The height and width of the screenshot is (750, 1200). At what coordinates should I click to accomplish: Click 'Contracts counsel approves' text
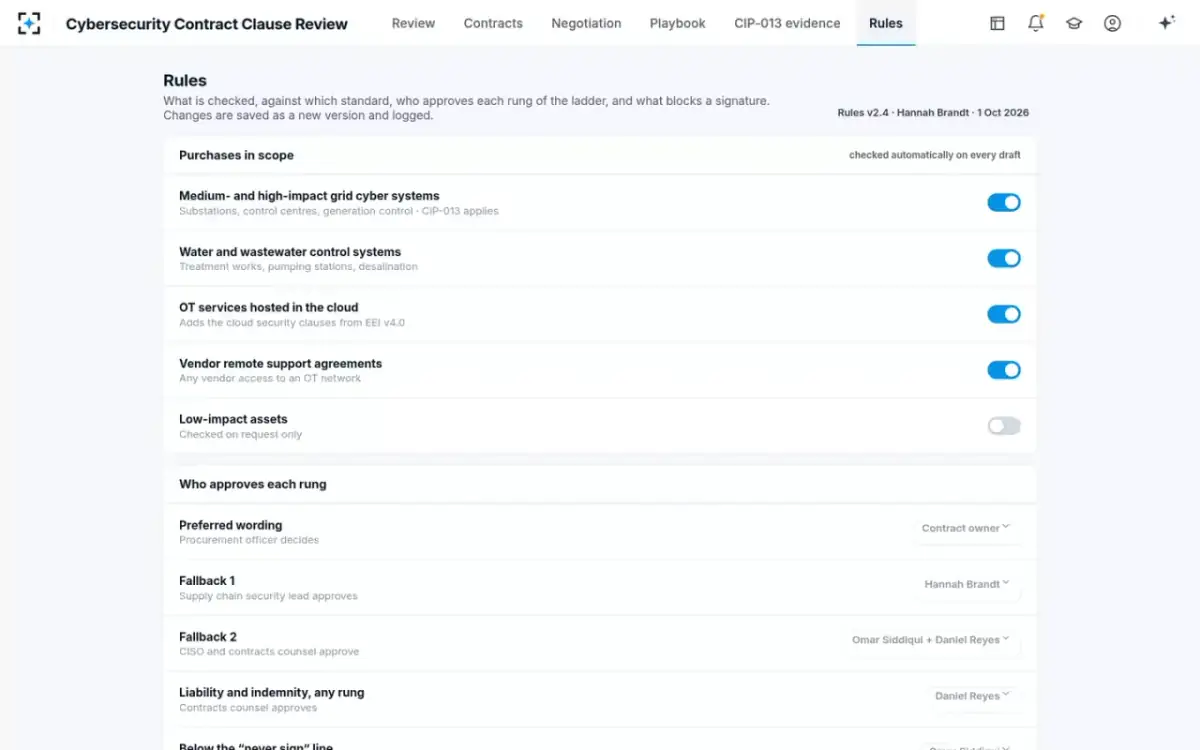(248, 708)
